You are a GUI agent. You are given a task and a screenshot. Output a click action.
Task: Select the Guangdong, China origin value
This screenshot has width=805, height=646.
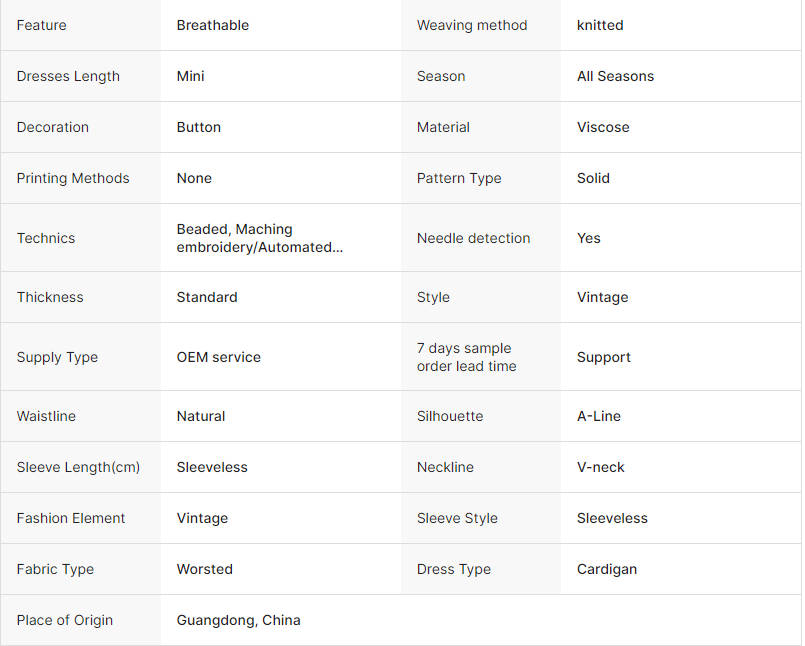point(239,620)
